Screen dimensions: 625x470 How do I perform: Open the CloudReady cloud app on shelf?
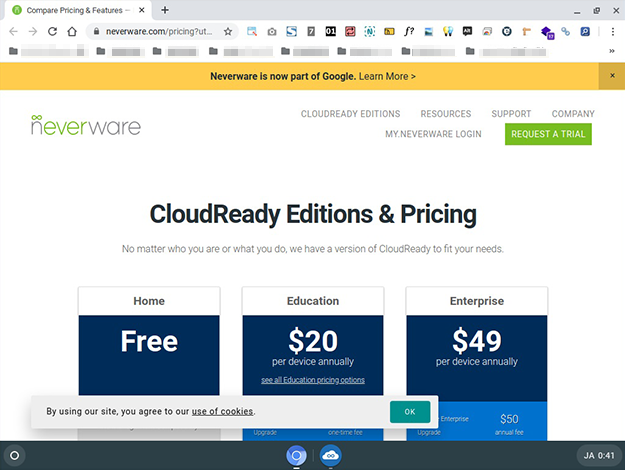coord(330,455)
